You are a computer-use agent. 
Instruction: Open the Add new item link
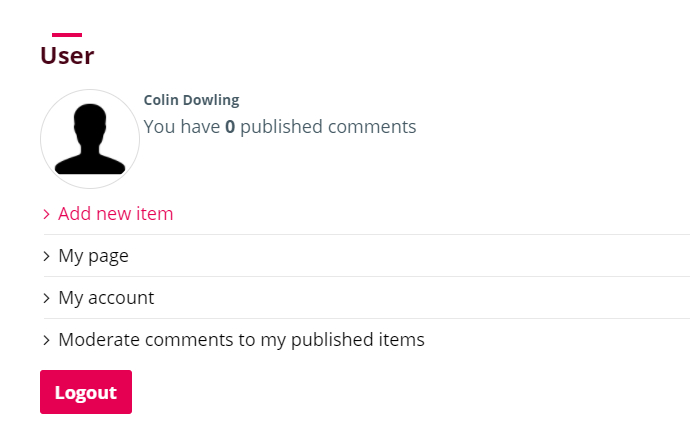click(116, 214)
